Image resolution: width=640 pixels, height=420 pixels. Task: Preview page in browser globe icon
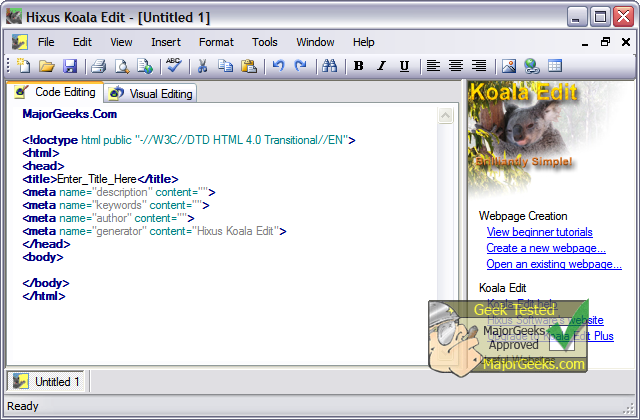145,66
